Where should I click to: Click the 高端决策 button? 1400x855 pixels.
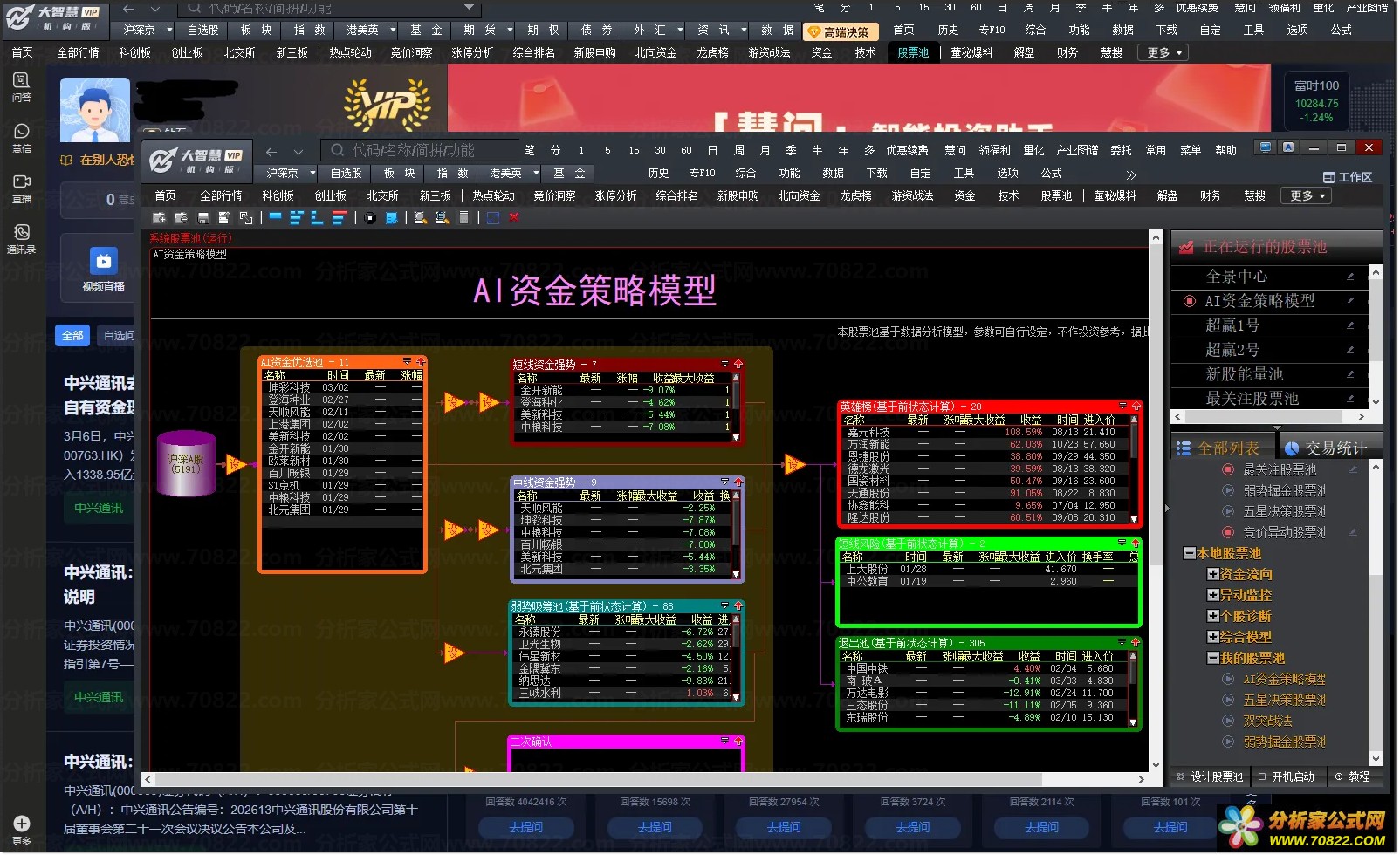(840, 31)
